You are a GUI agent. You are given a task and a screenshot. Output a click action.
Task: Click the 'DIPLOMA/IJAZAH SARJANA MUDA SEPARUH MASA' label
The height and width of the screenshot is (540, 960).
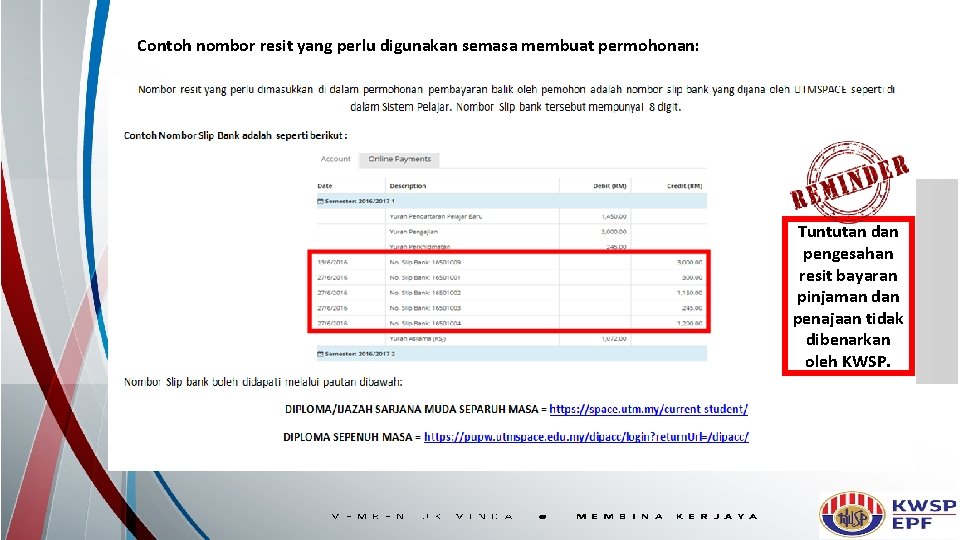coord(411,409)
